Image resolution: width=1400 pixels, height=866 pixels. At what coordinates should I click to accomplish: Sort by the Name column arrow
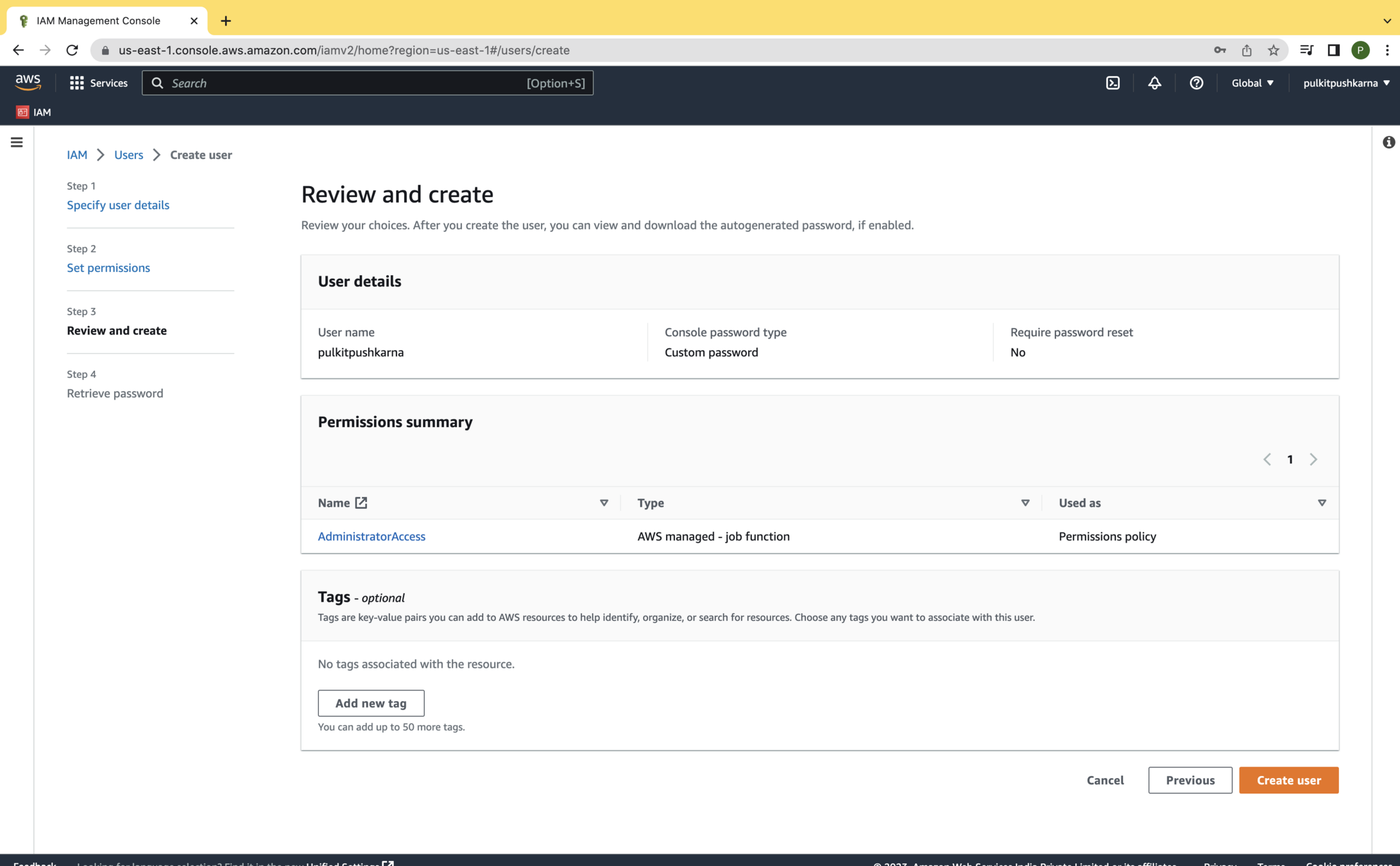pyautogui.click(x=604, y=503)
